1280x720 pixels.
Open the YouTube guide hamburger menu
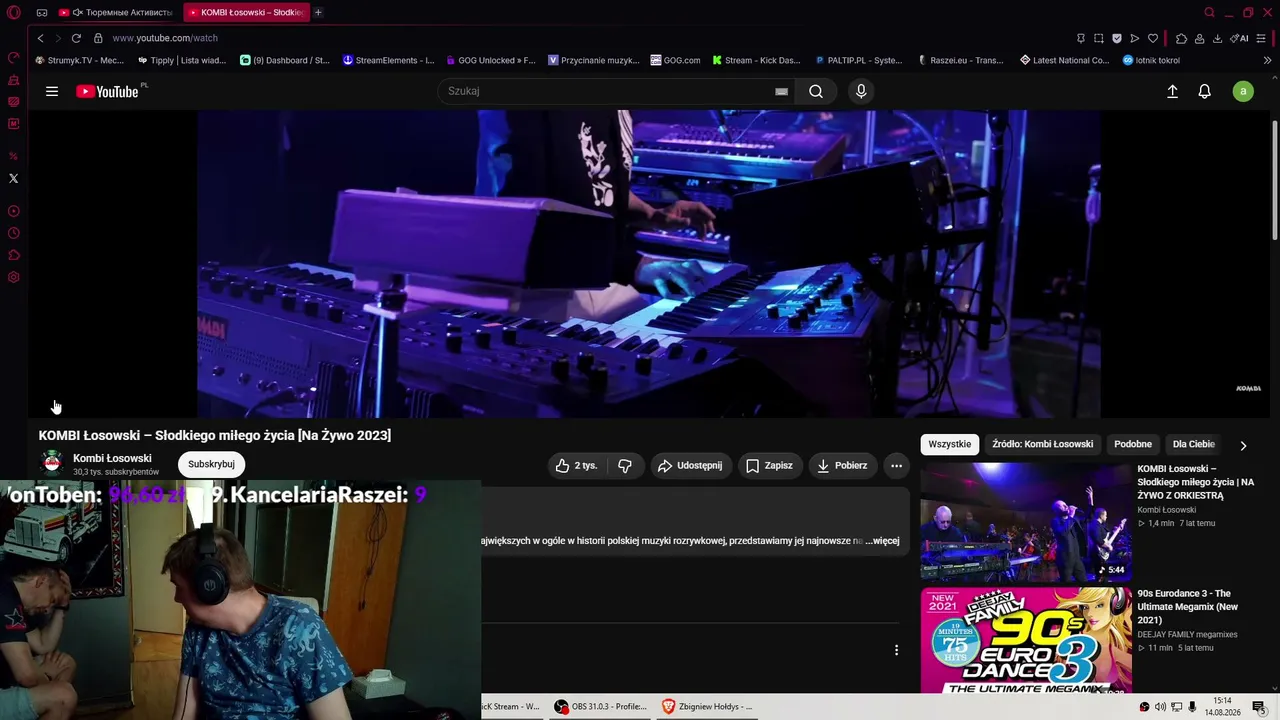(52, 91)
